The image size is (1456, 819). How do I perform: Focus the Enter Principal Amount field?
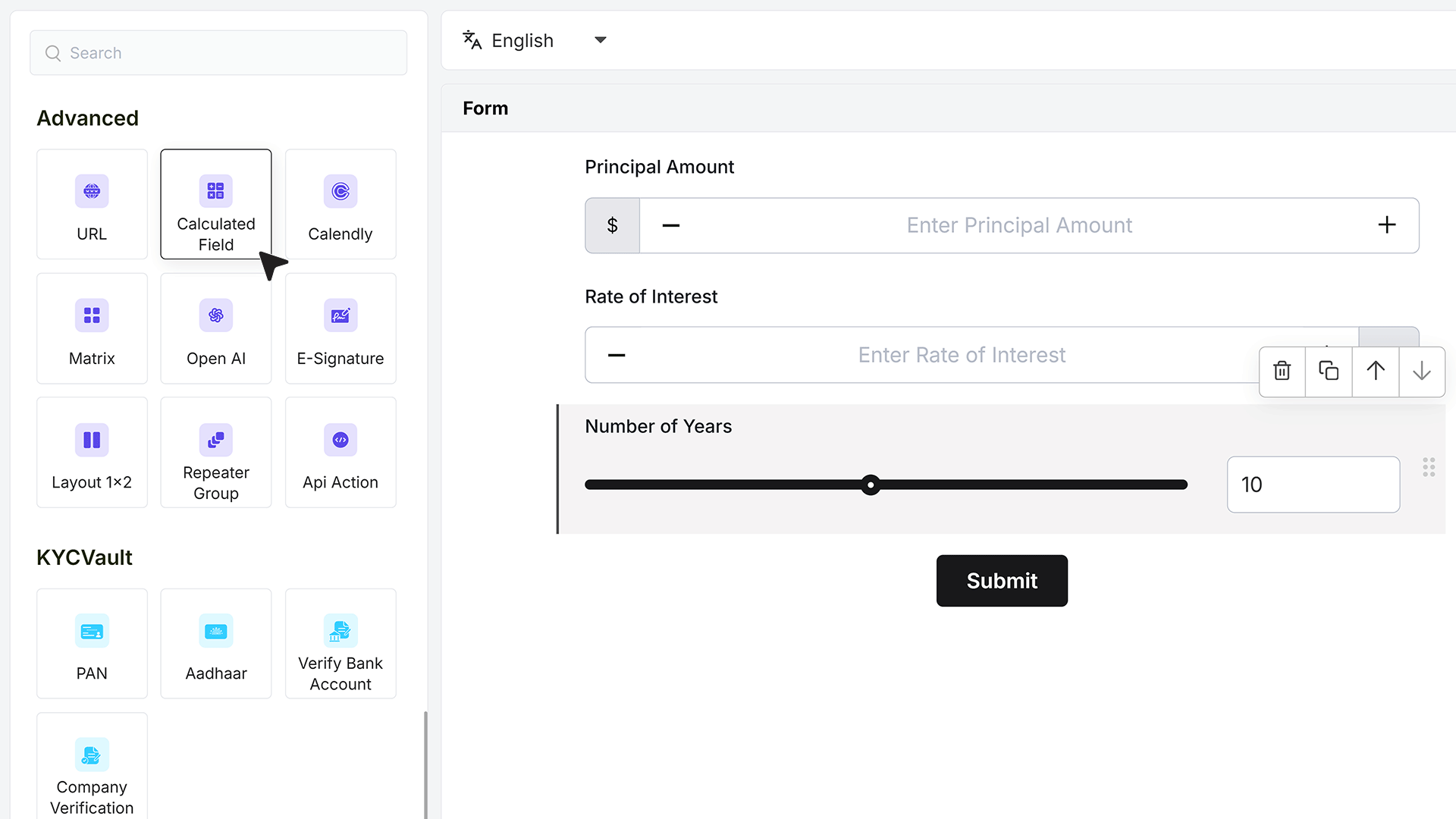[1018, 225]
